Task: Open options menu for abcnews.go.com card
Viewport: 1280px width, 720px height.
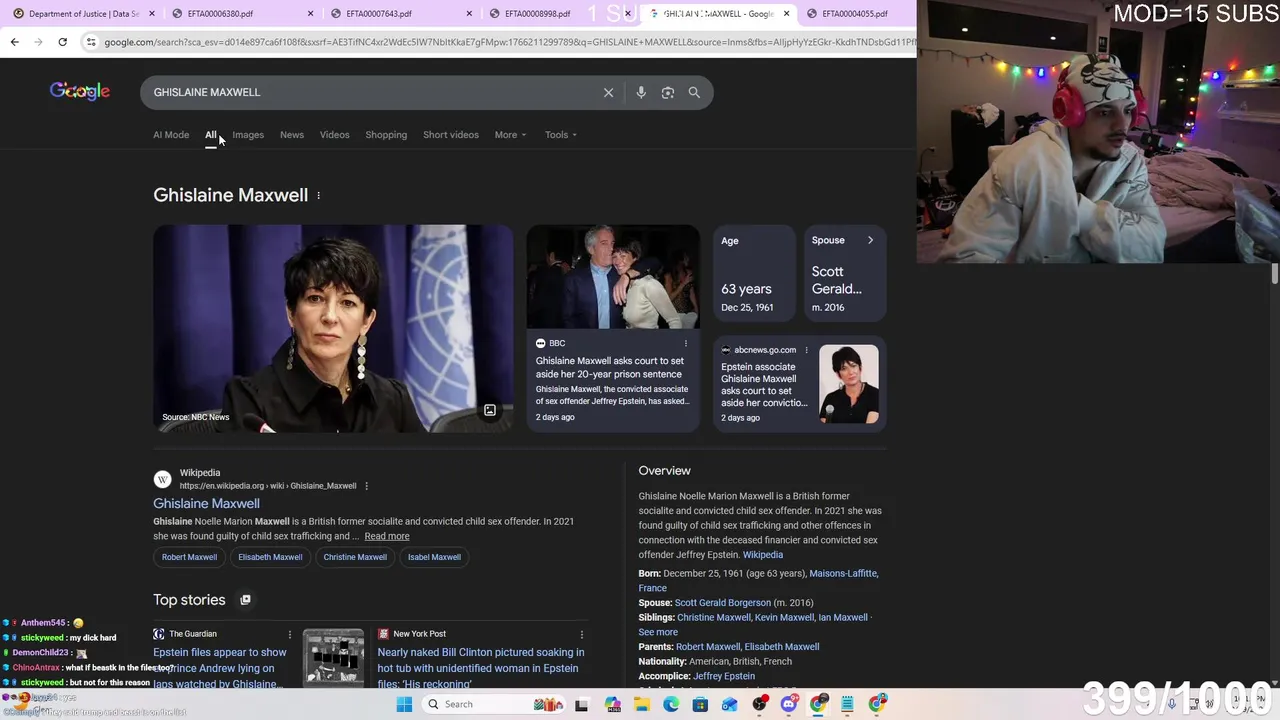Action: pos(806,350)
